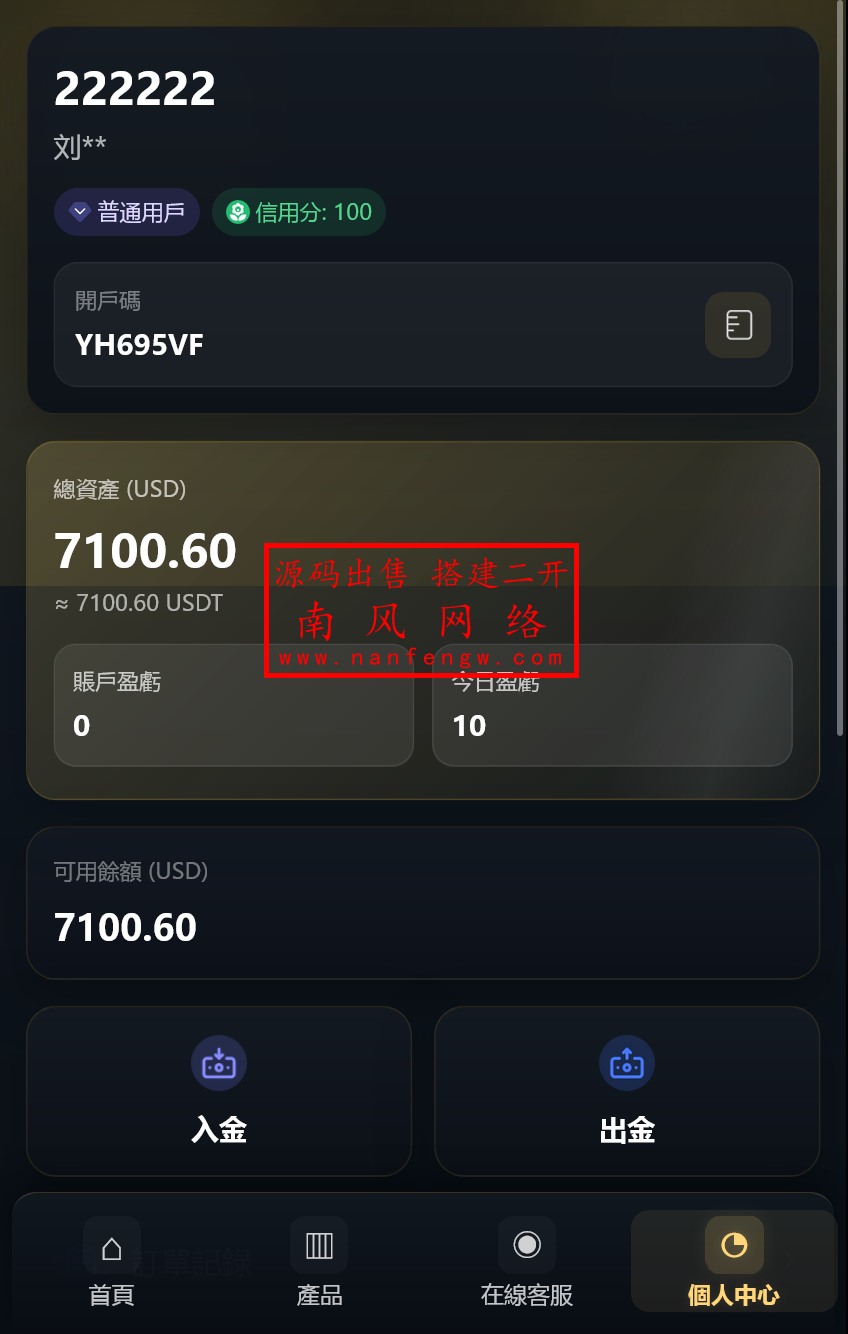Click the 信用分: 100 badge
The image size is (848, 1334).
(299, 212)
